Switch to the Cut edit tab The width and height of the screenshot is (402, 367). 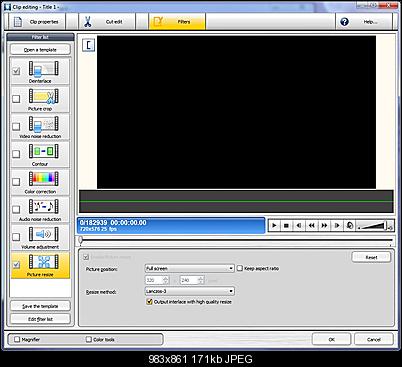click(107, 22)
